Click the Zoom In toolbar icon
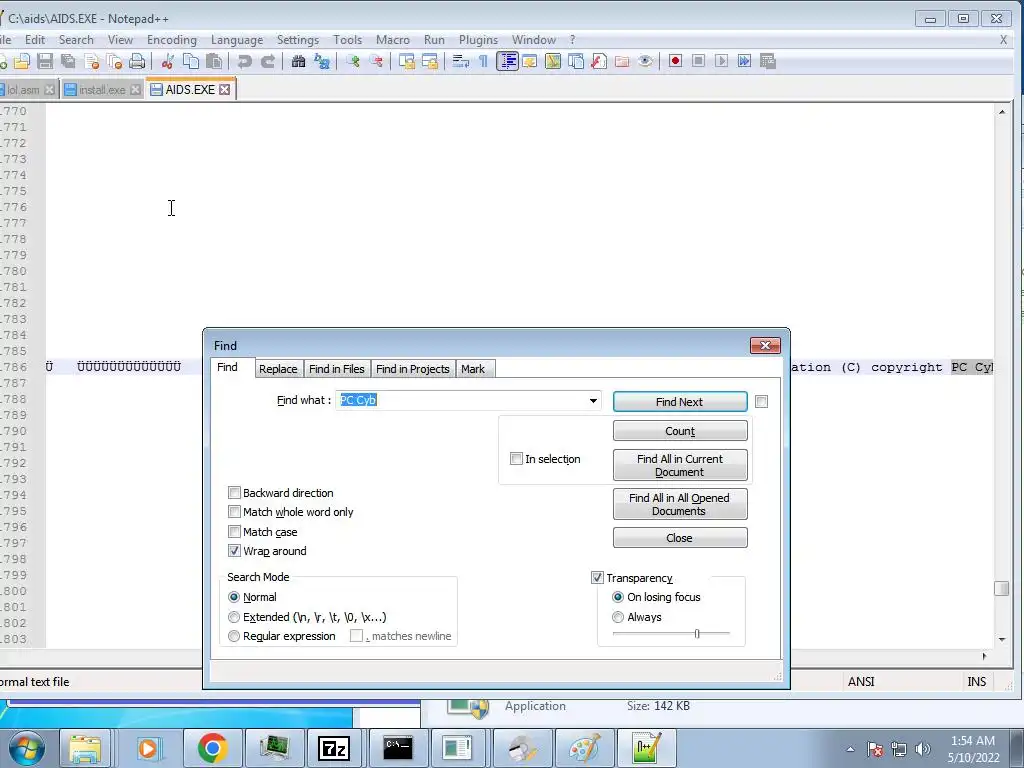The image size is (1024, 768). pyautogui.click(x=353, y=61)
